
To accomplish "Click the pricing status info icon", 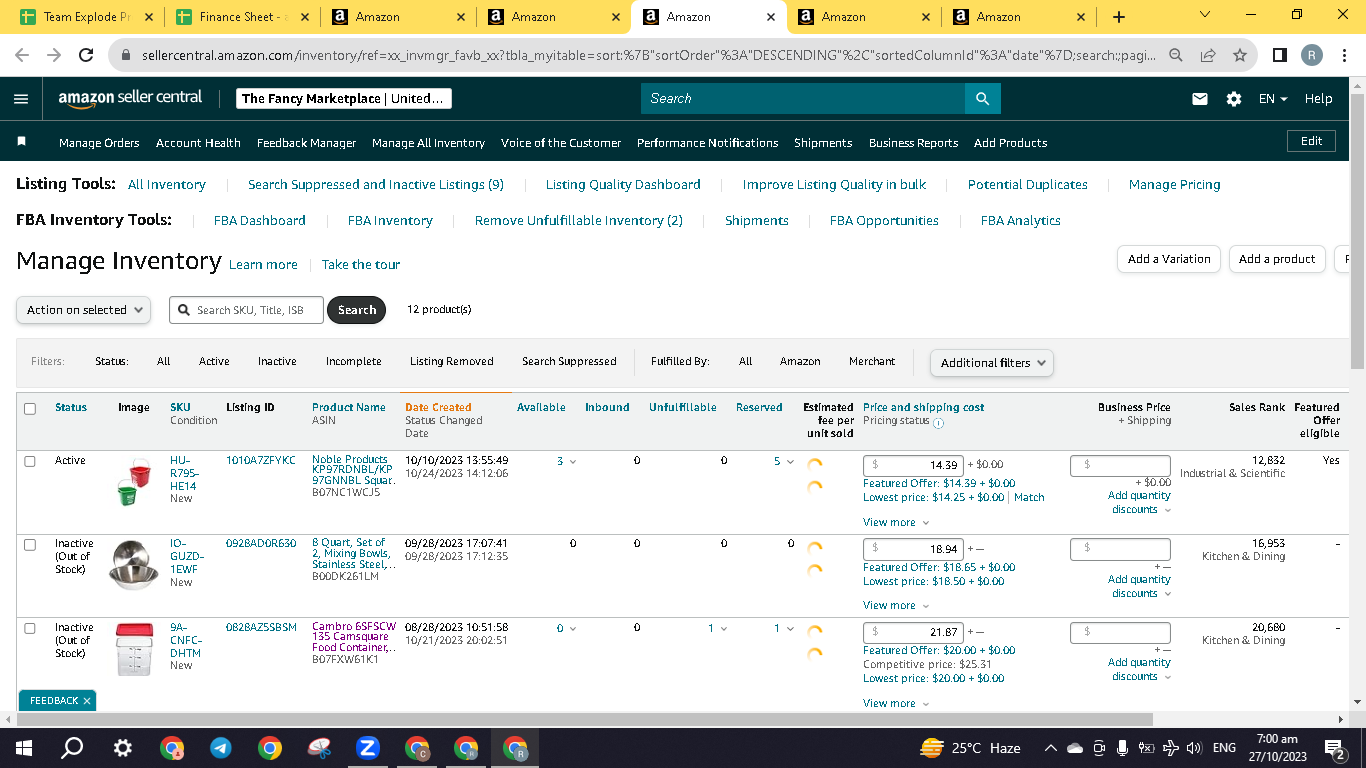I will coord(938,422).
